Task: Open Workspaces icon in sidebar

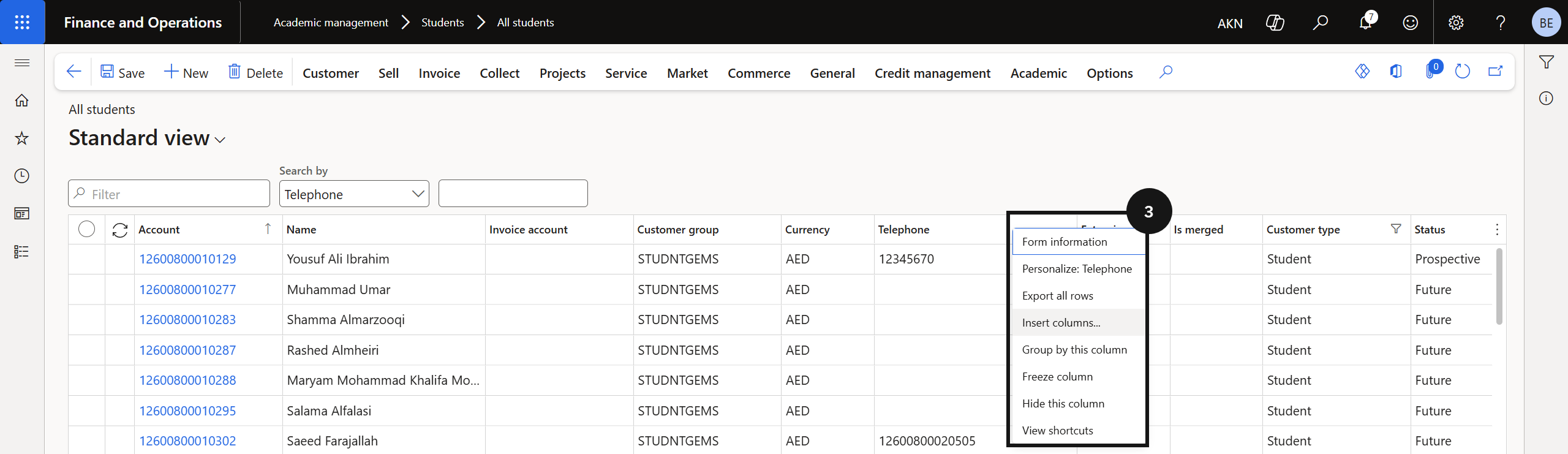Action: point(22,214)
